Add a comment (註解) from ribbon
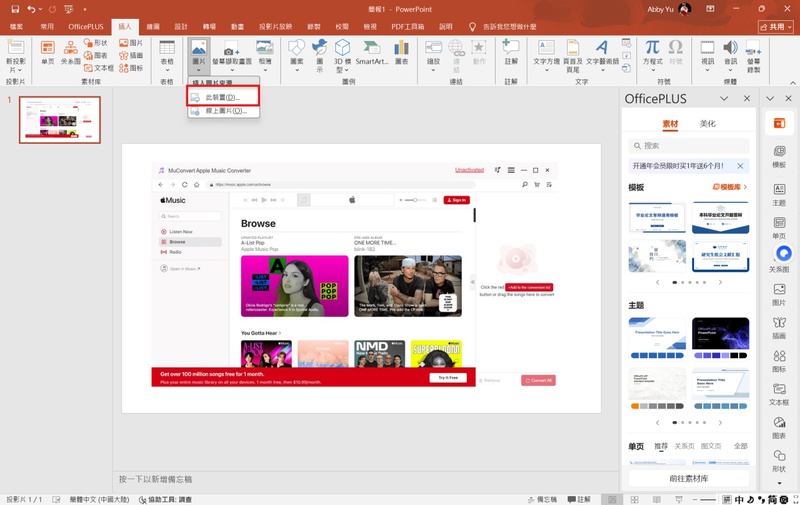The height and width of the screenshot is (505, 800). (511, 53)
